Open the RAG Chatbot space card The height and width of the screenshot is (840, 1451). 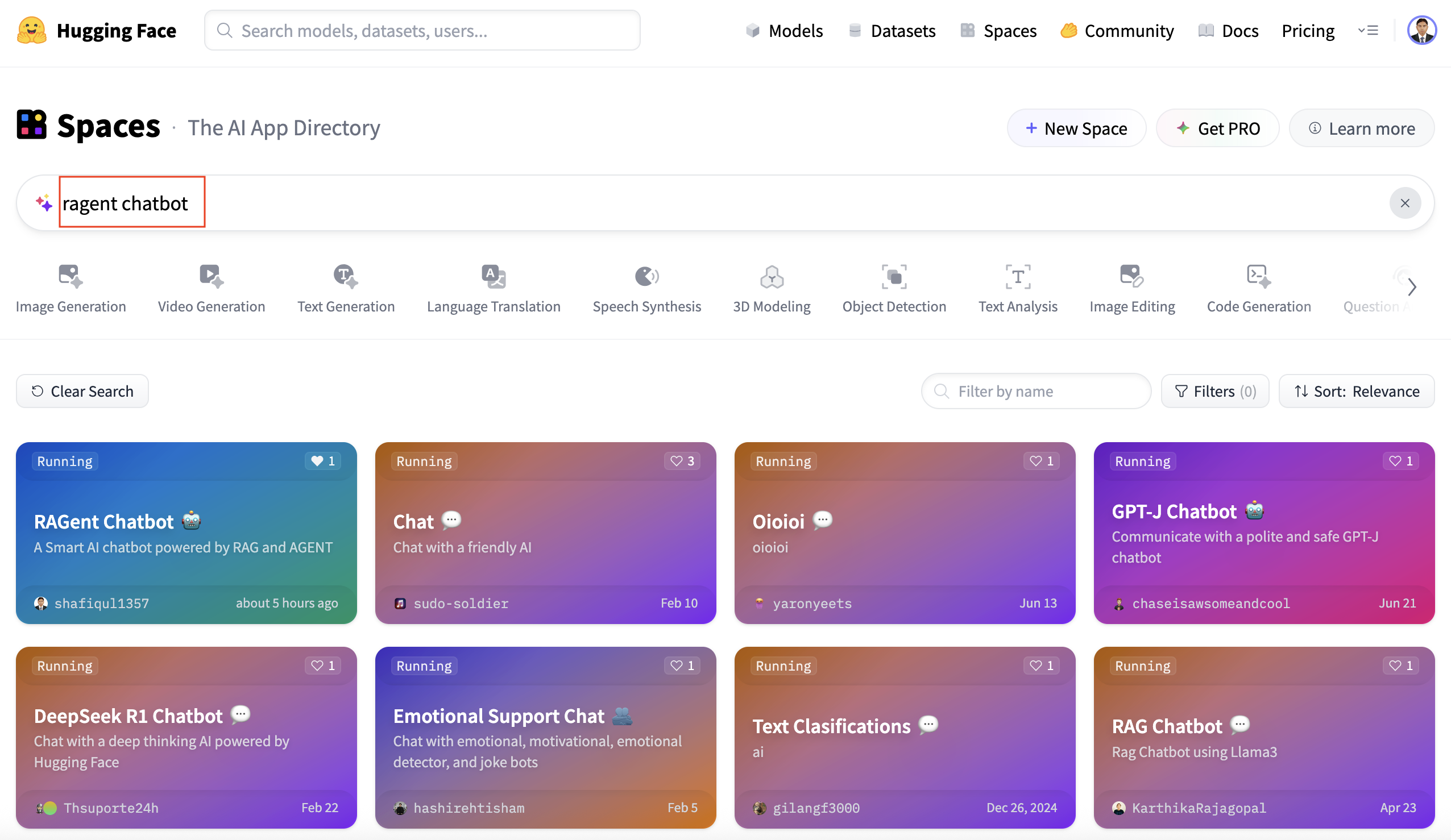pos(1264,738)
